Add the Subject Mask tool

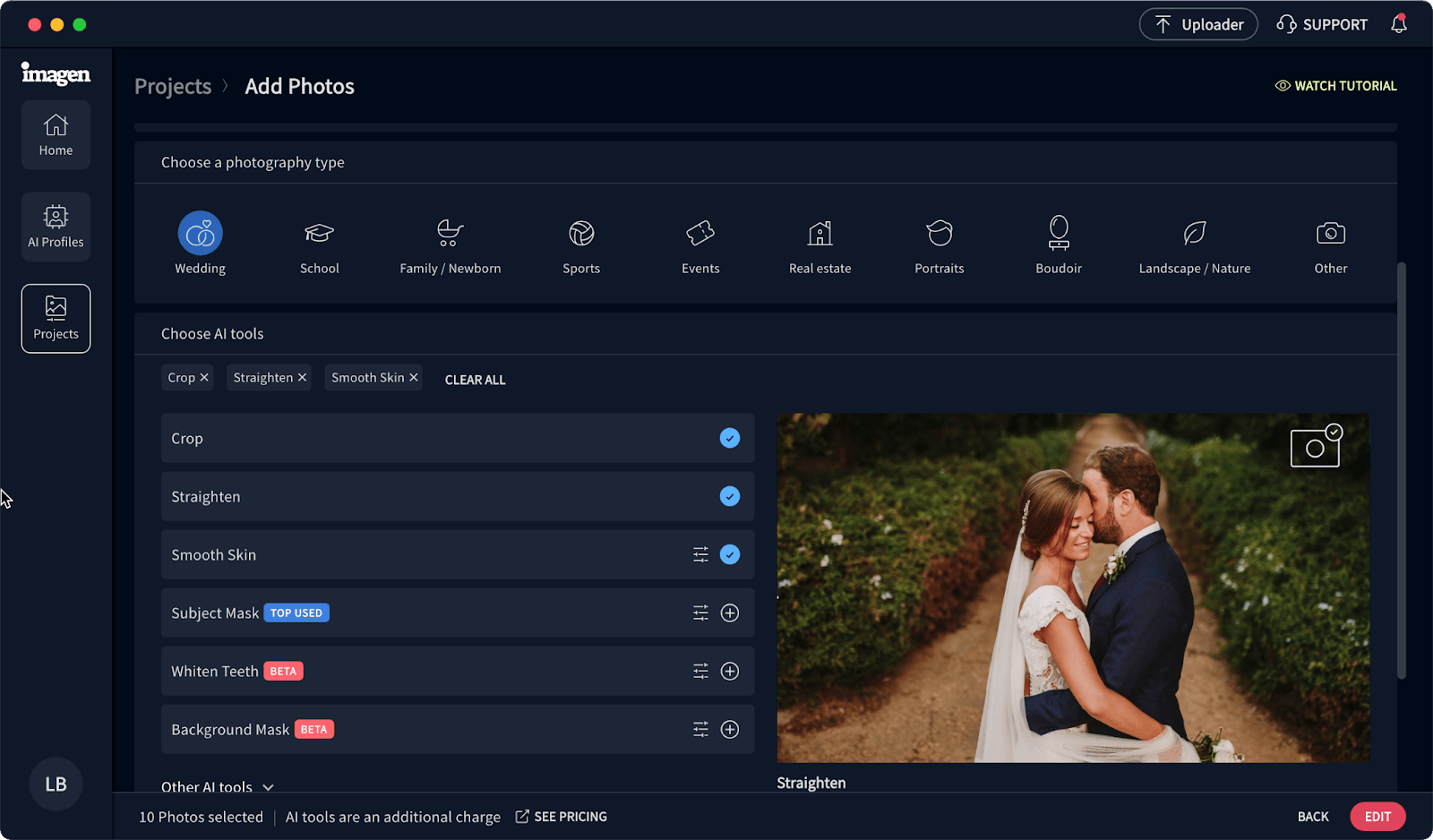730,613
